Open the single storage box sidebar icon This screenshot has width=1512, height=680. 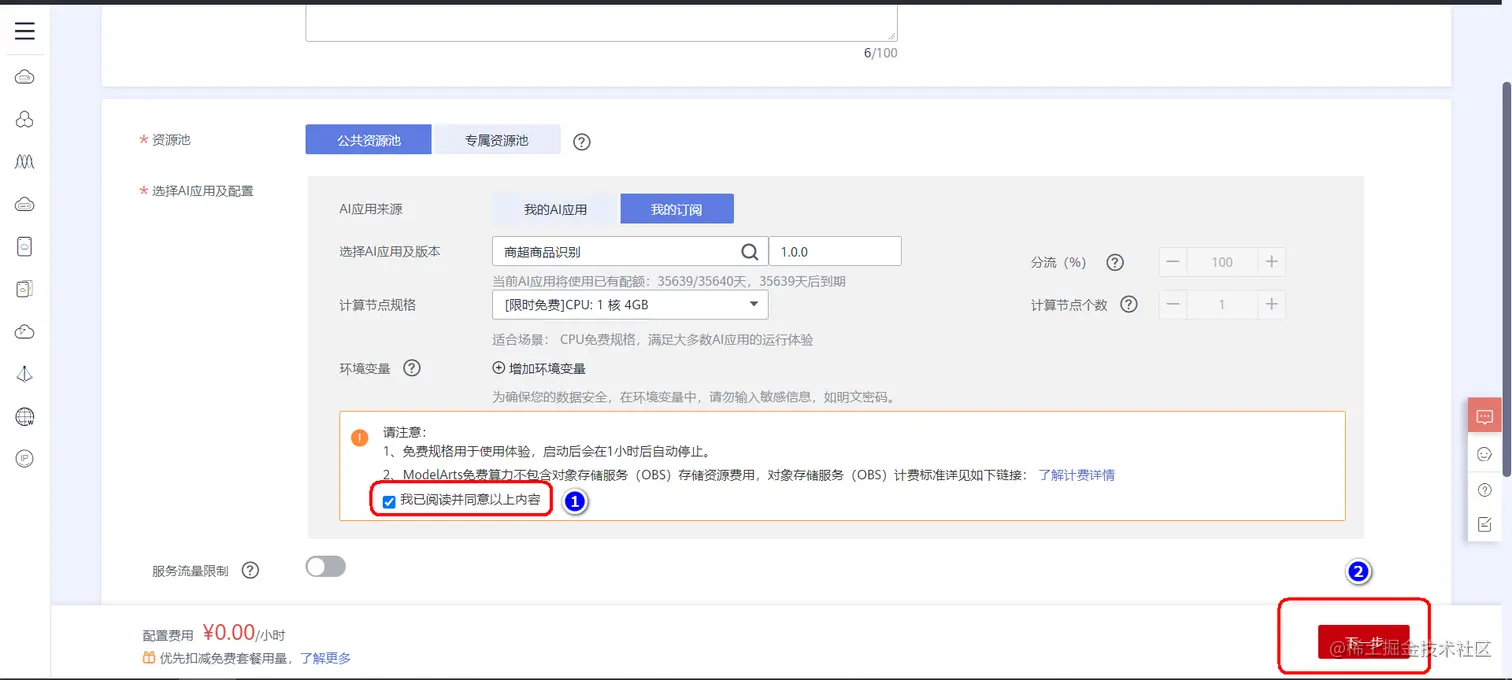[x=25, y=246]
